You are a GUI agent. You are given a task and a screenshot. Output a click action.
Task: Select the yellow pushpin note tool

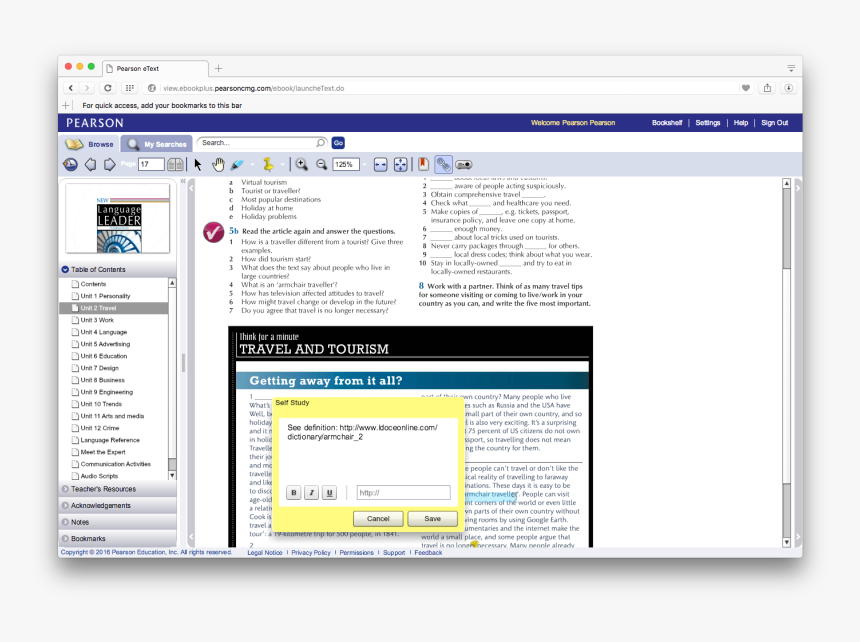click(268, 164)
